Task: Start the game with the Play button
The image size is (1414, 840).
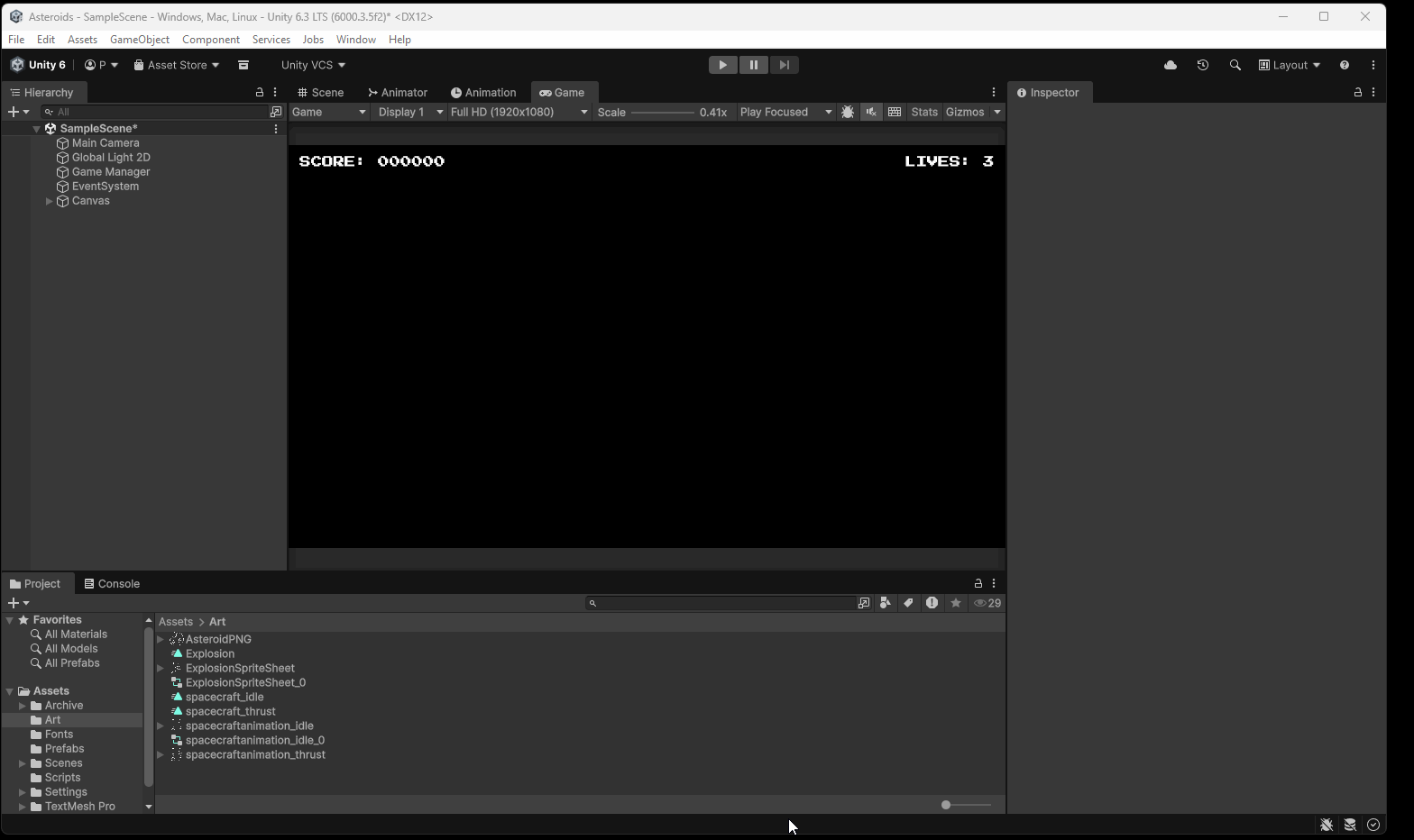Action: 722,65
